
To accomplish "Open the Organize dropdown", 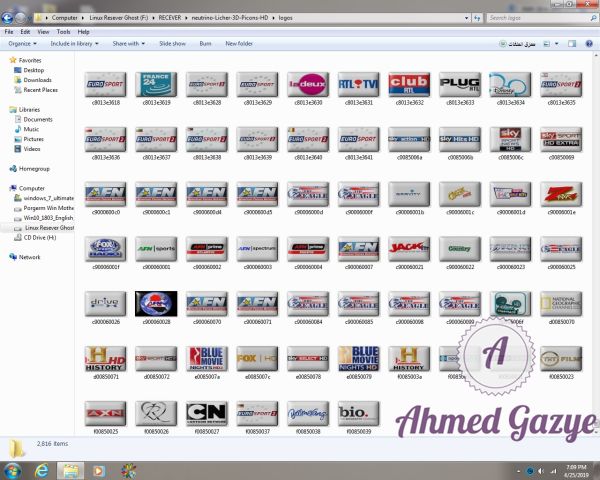I will coord(23,44).
